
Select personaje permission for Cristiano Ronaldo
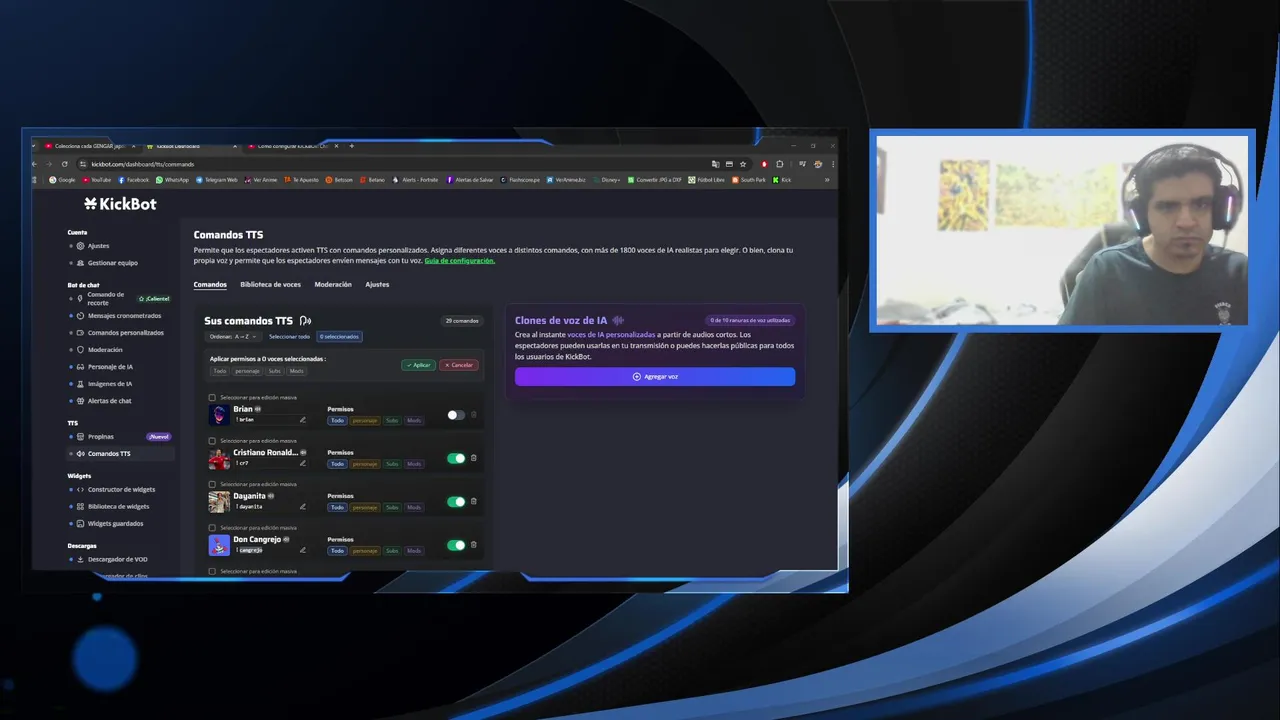tap(365, 464)
